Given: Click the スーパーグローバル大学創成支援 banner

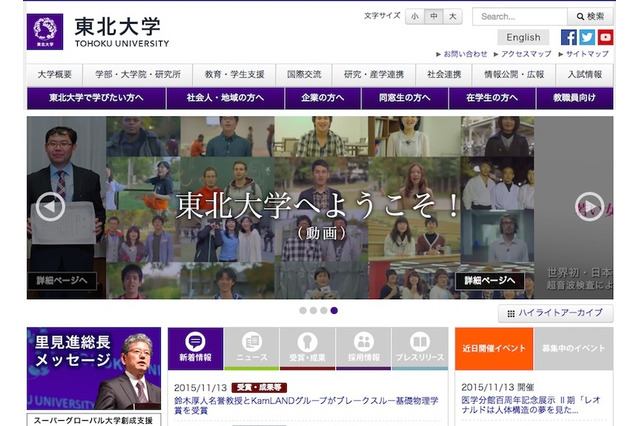Looking at the screenshot, I should tap(94, 420).
